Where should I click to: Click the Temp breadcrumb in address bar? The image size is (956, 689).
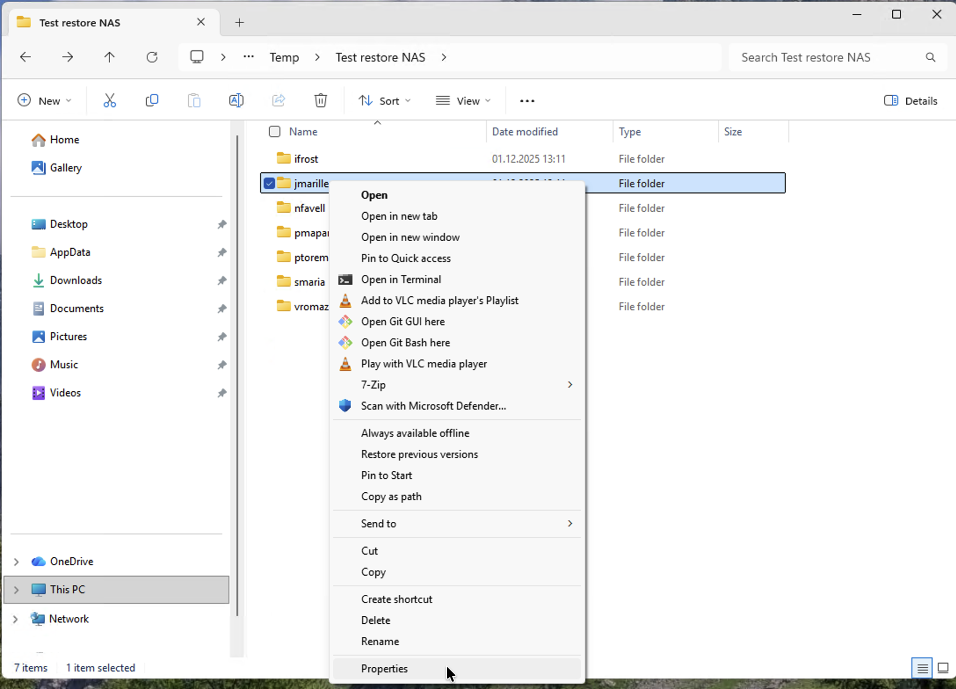[x=284, y=57]
